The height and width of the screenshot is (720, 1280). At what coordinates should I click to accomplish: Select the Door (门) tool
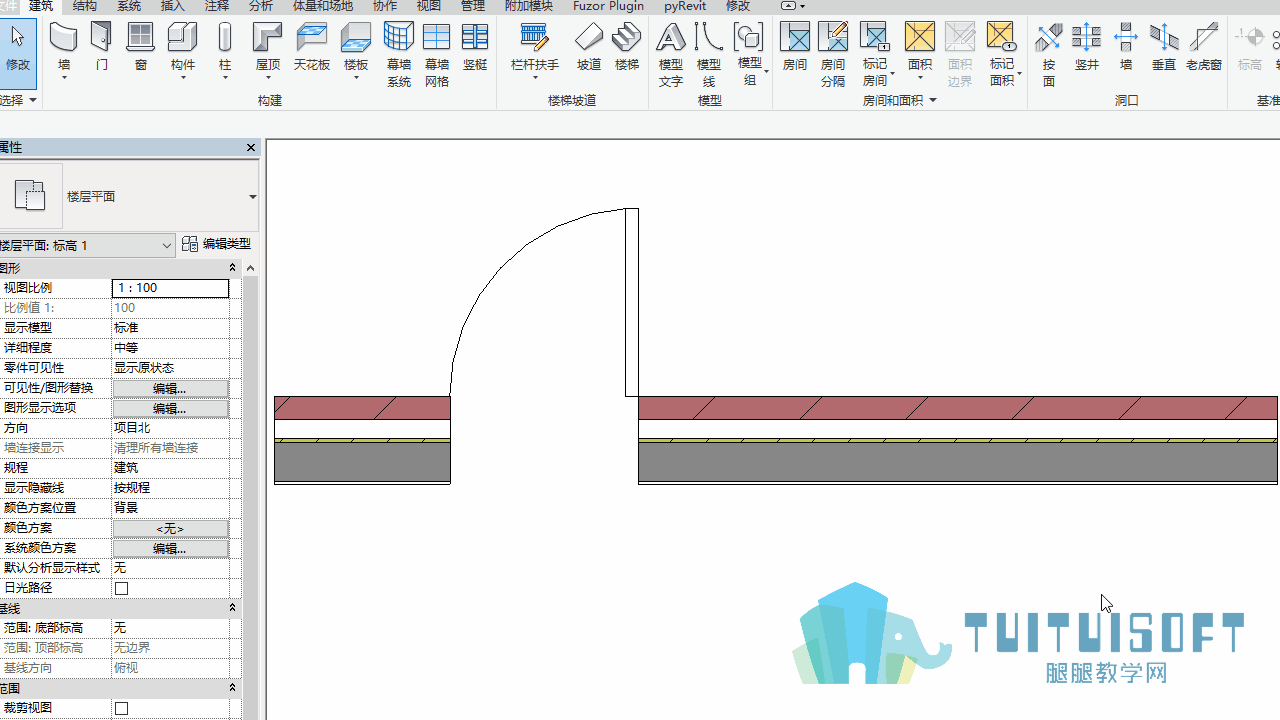click(x=101, y=38)
